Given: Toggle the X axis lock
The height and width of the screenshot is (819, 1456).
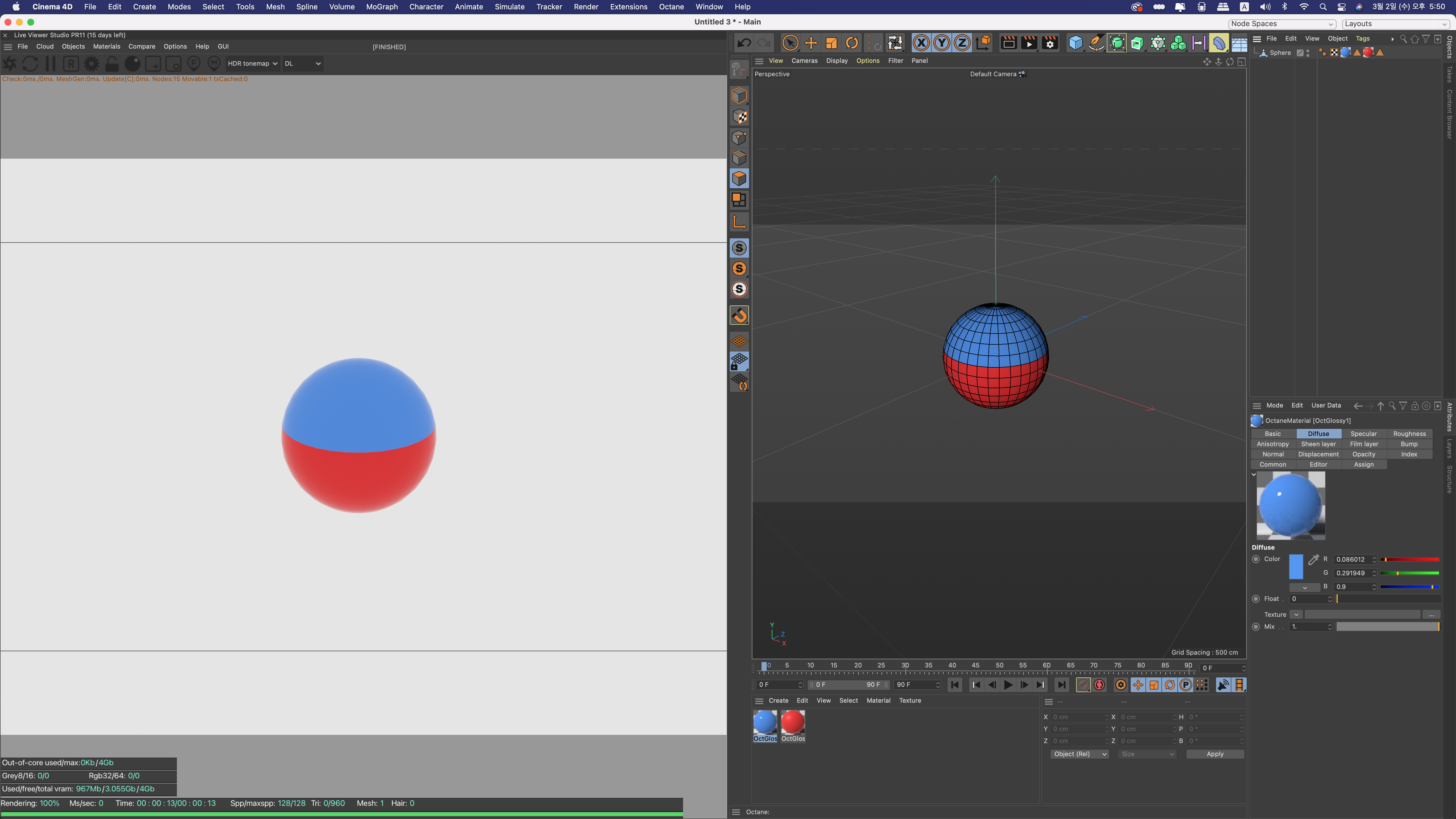Looking at the screenshot, I should tap(921, 43).
